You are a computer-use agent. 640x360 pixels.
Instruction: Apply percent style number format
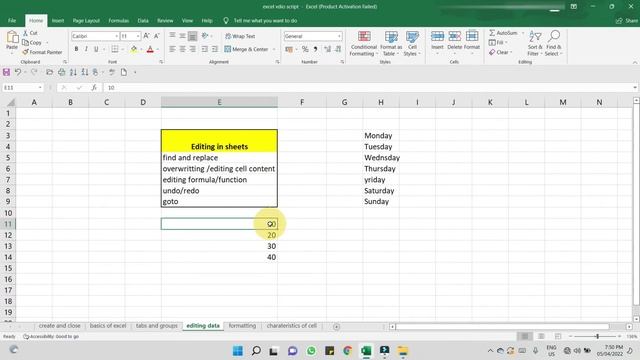305,49
